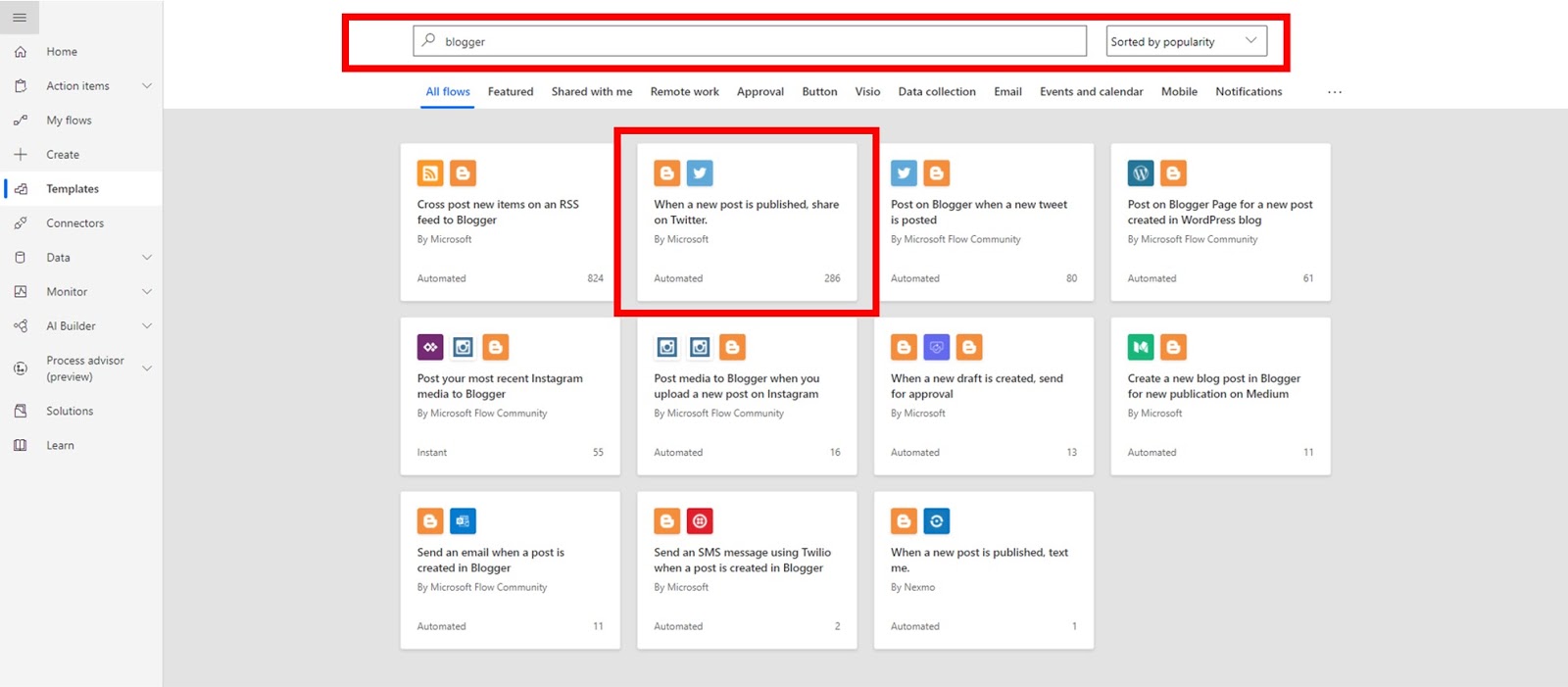Expand the AI Builder section chevron
This screenshot has height=687, width=1568.
click(147, 326)
